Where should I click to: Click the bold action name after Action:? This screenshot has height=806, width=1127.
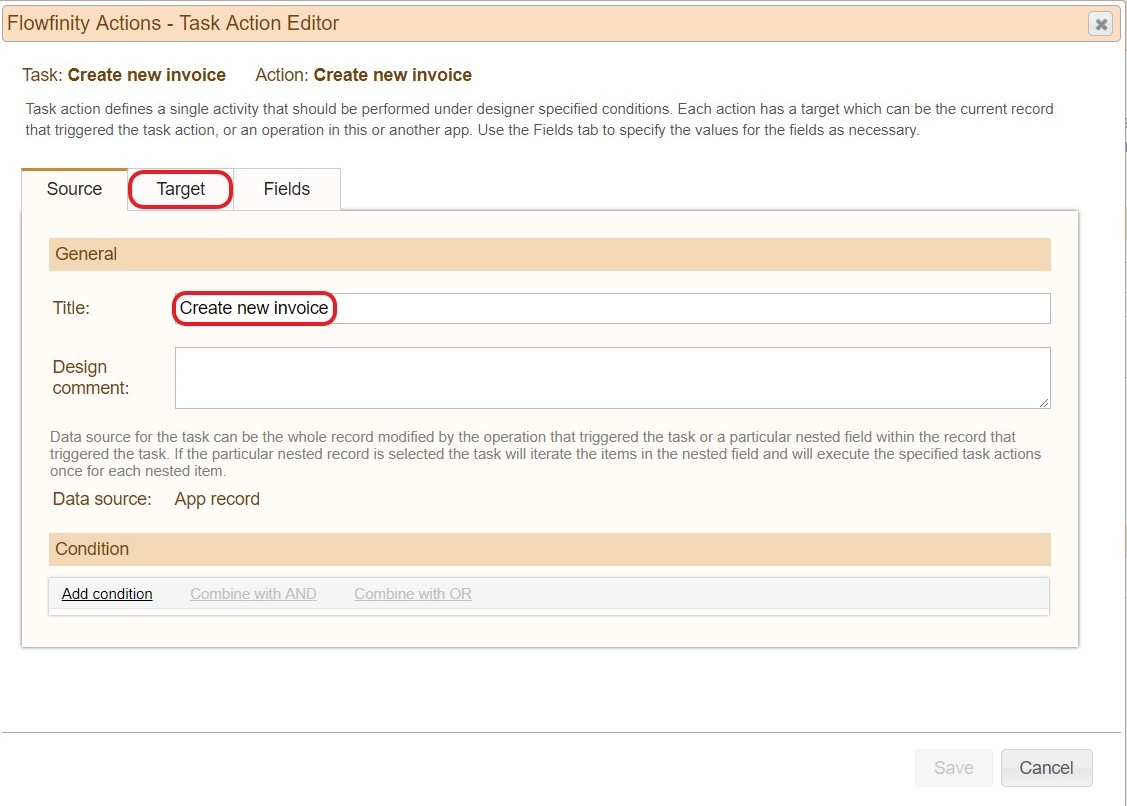point(393,75)
